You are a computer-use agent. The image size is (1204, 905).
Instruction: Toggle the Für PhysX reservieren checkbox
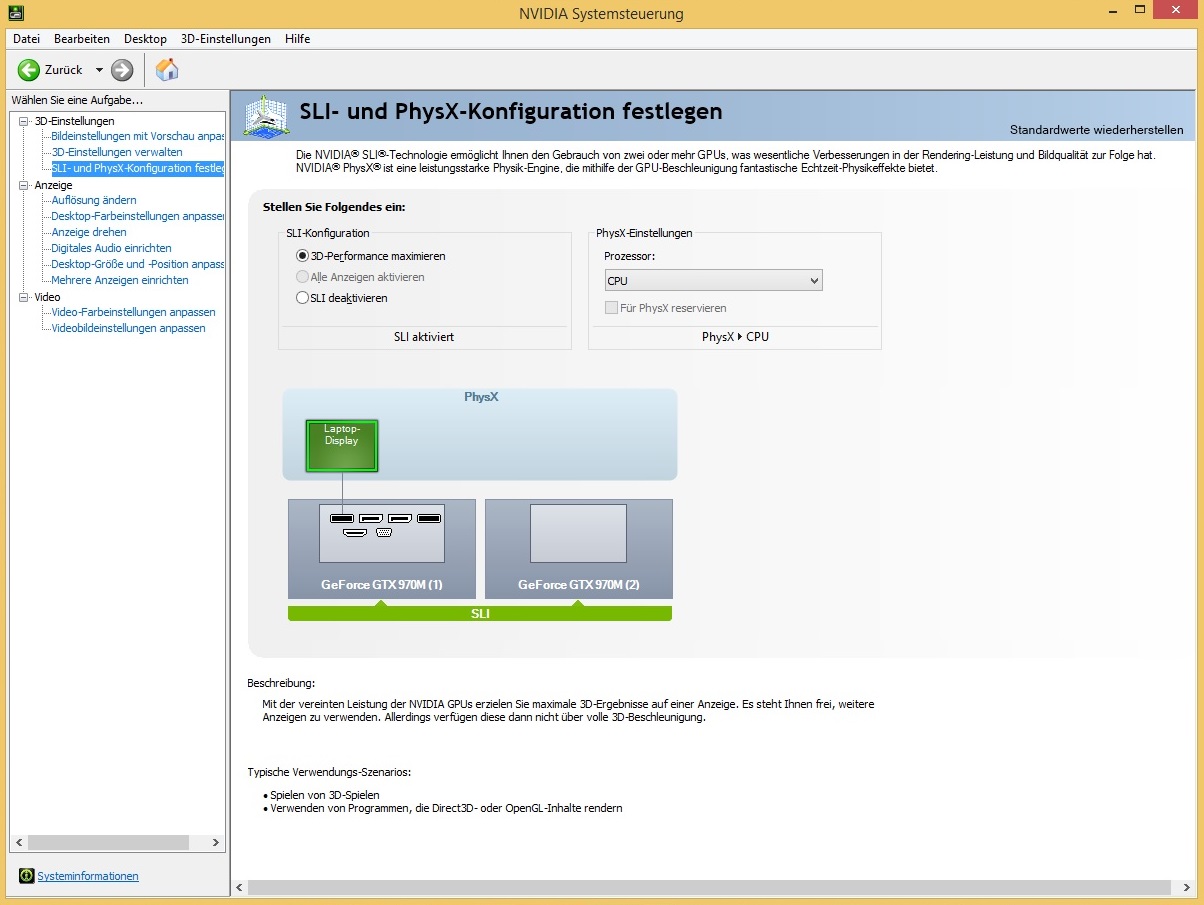[611, 308]
